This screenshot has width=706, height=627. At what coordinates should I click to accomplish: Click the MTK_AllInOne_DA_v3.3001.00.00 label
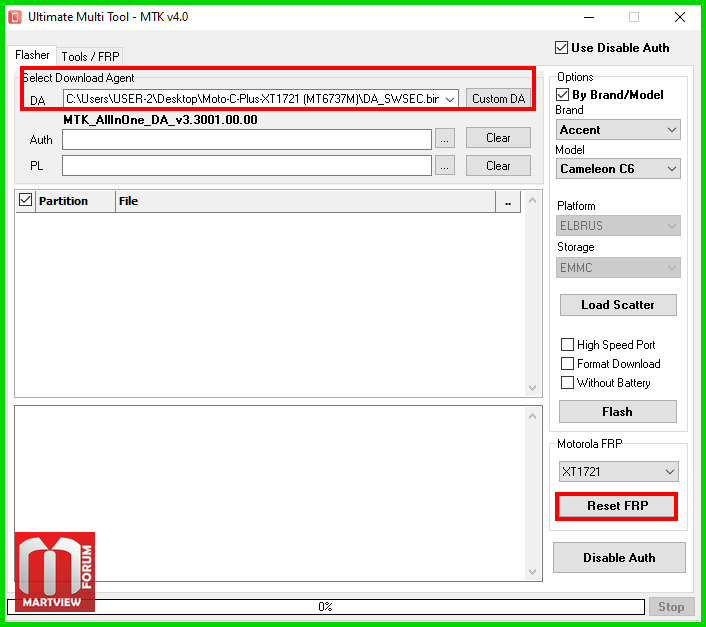(160, 120)
